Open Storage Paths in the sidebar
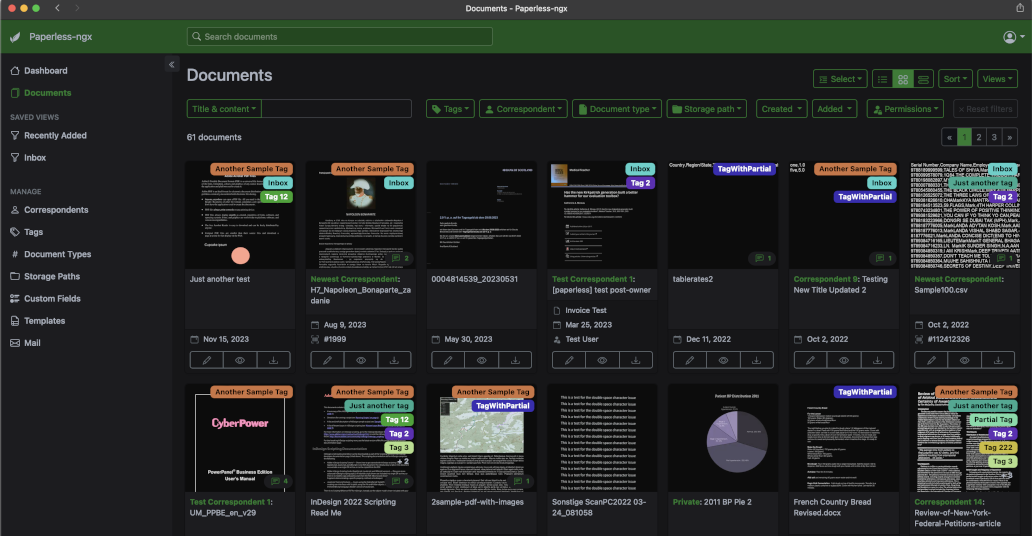 click(x=51, y=277)
